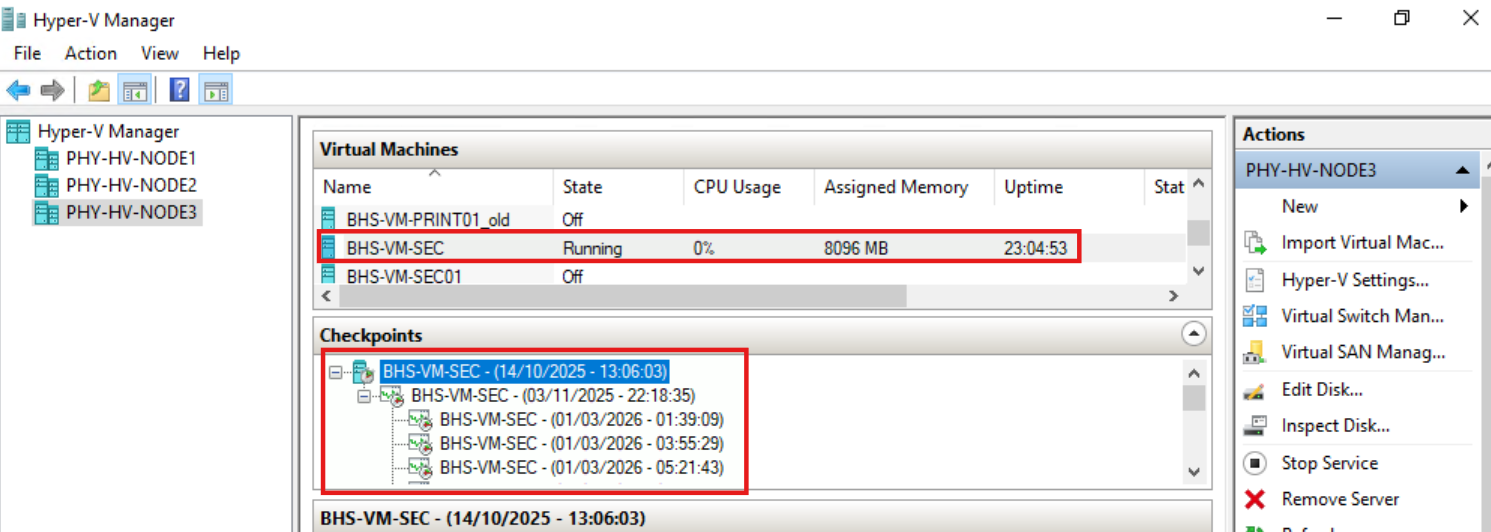Expand the New action submenu arrow
This screenshot has height=532, width=1491.
tap(1464, 206)
